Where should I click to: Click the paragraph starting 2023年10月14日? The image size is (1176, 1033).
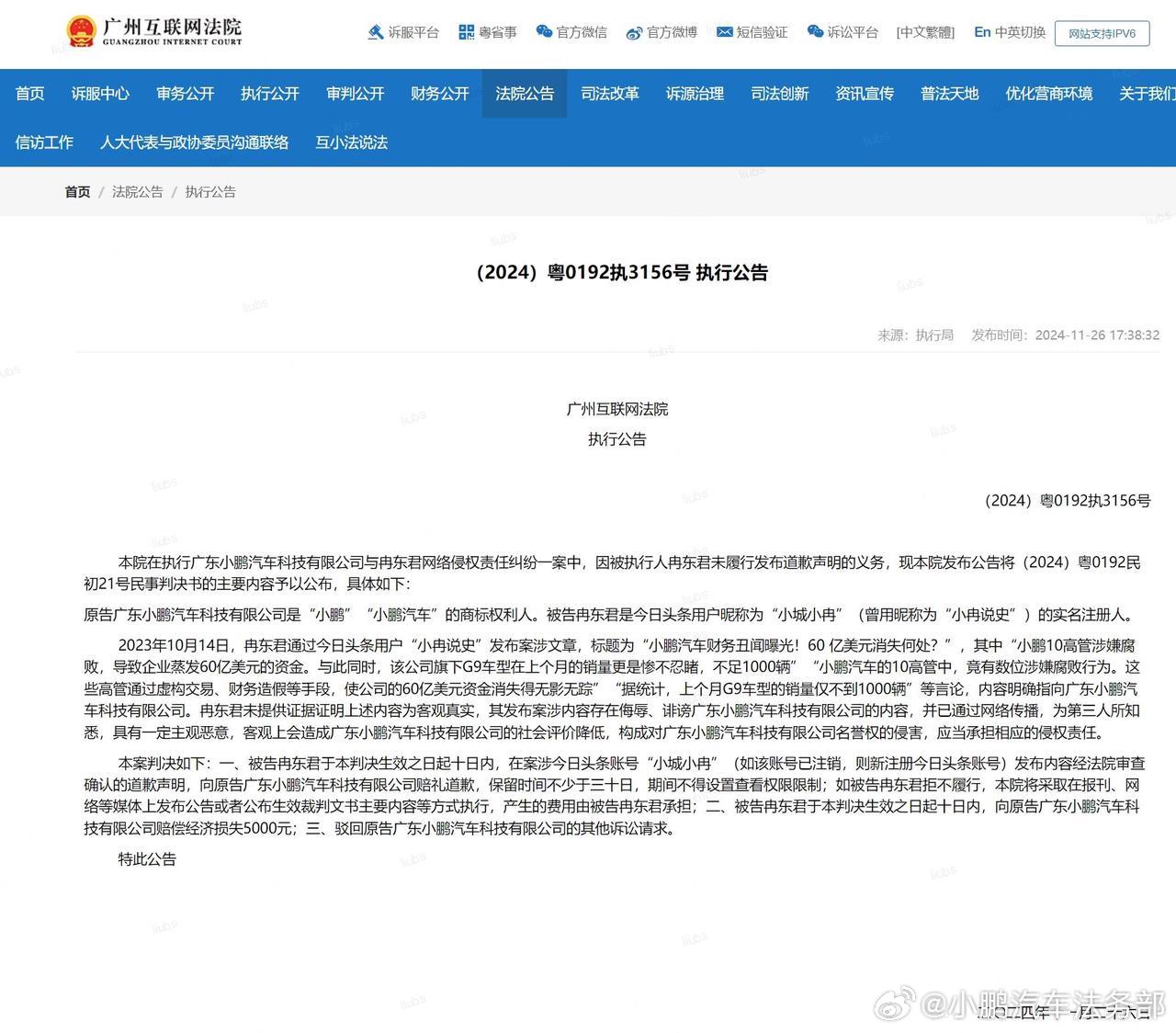pyautogui.click(x=613, y=689)
